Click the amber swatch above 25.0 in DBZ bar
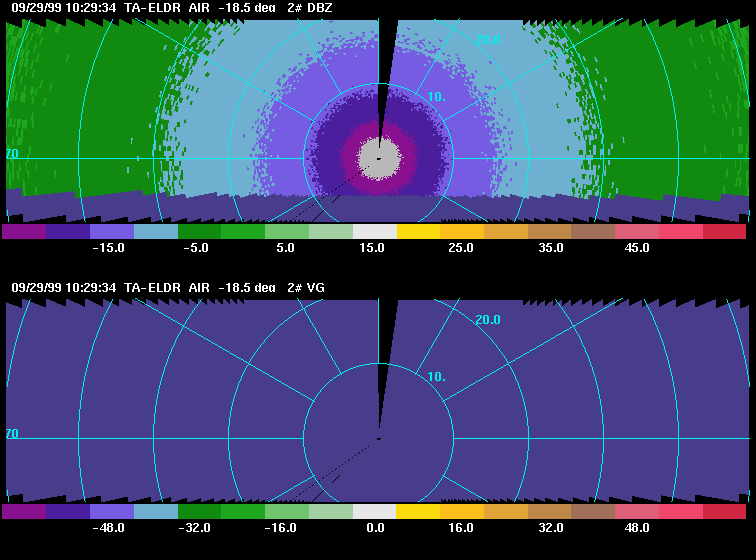Image resolution: width=756 pixels, height=560 pixels. (x=462, y=232)
